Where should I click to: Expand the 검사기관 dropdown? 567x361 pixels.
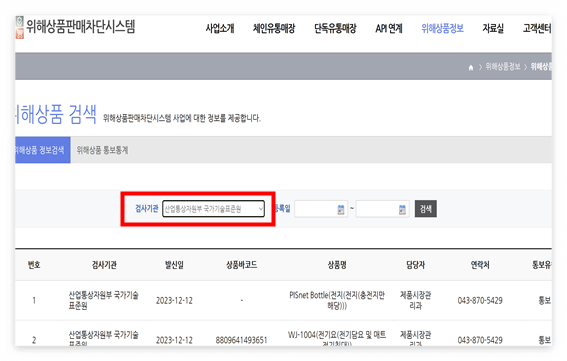pyautogui.click(x=213, y=209)
